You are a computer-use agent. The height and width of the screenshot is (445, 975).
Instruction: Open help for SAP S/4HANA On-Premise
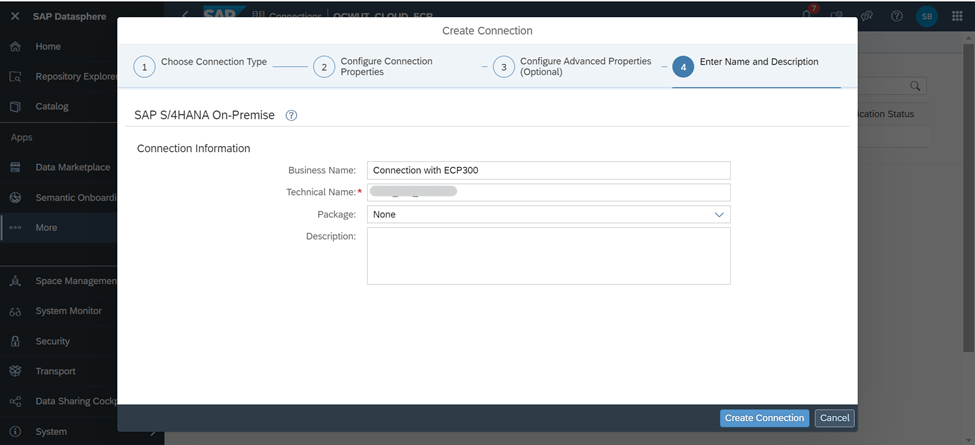[291, 115]
